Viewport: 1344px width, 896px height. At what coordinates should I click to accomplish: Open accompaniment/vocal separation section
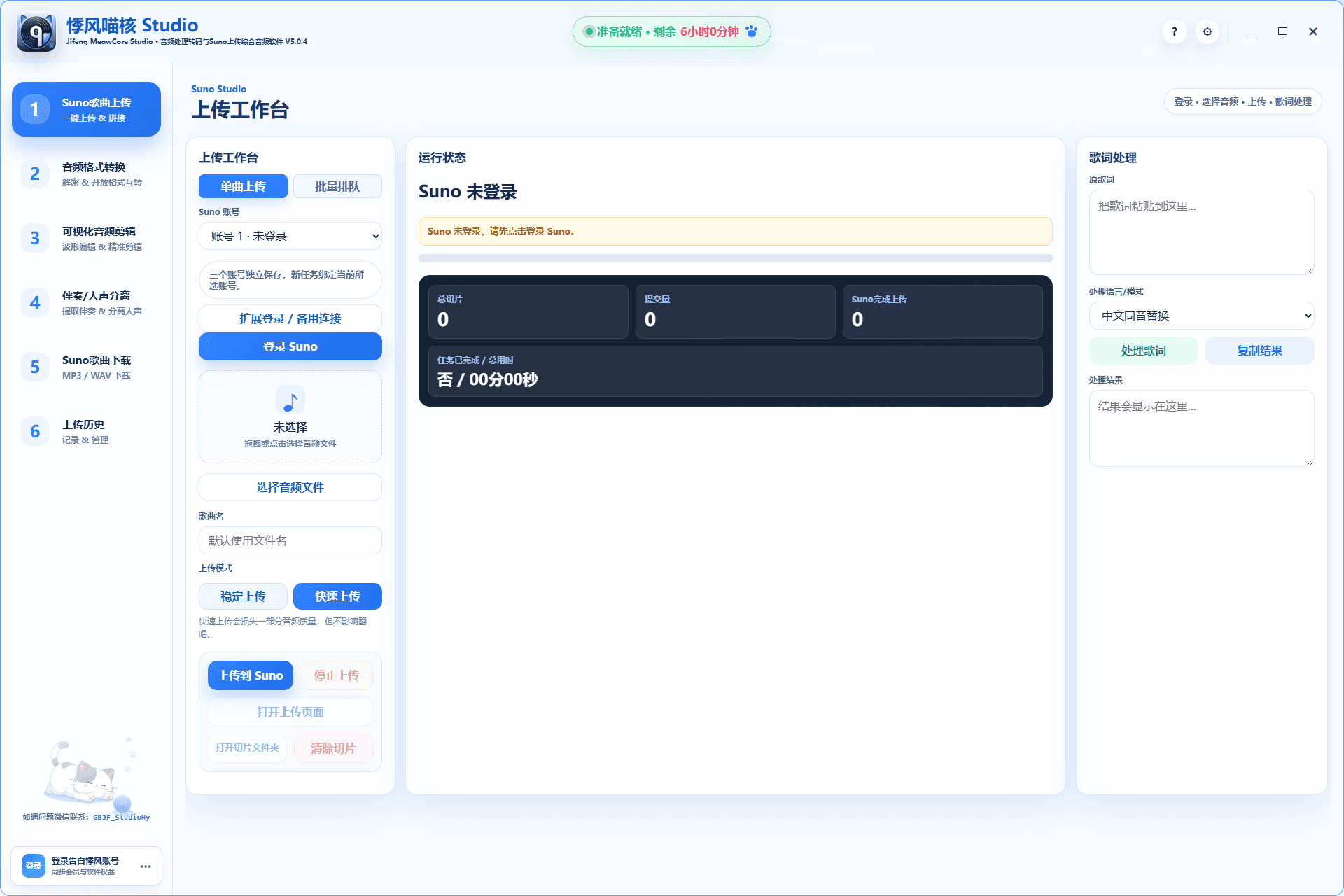click(x=86, y=302)
